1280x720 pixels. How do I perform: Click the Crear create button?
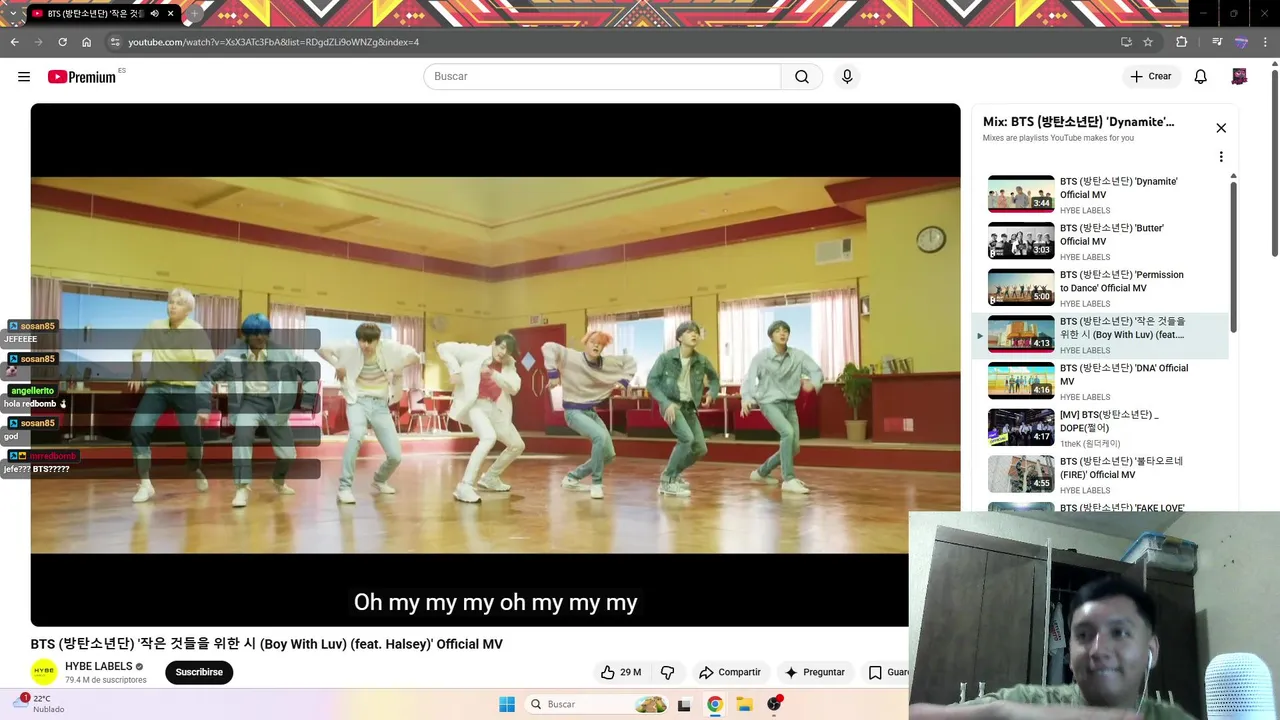(1151, 77)
